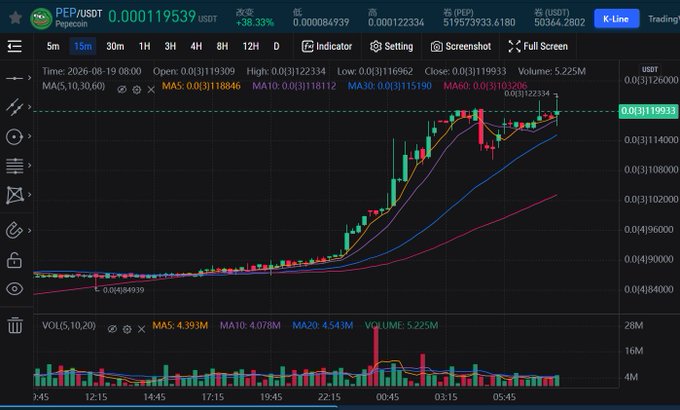Select the 15m timeframe
680x410 pixels.
point(83,46)
